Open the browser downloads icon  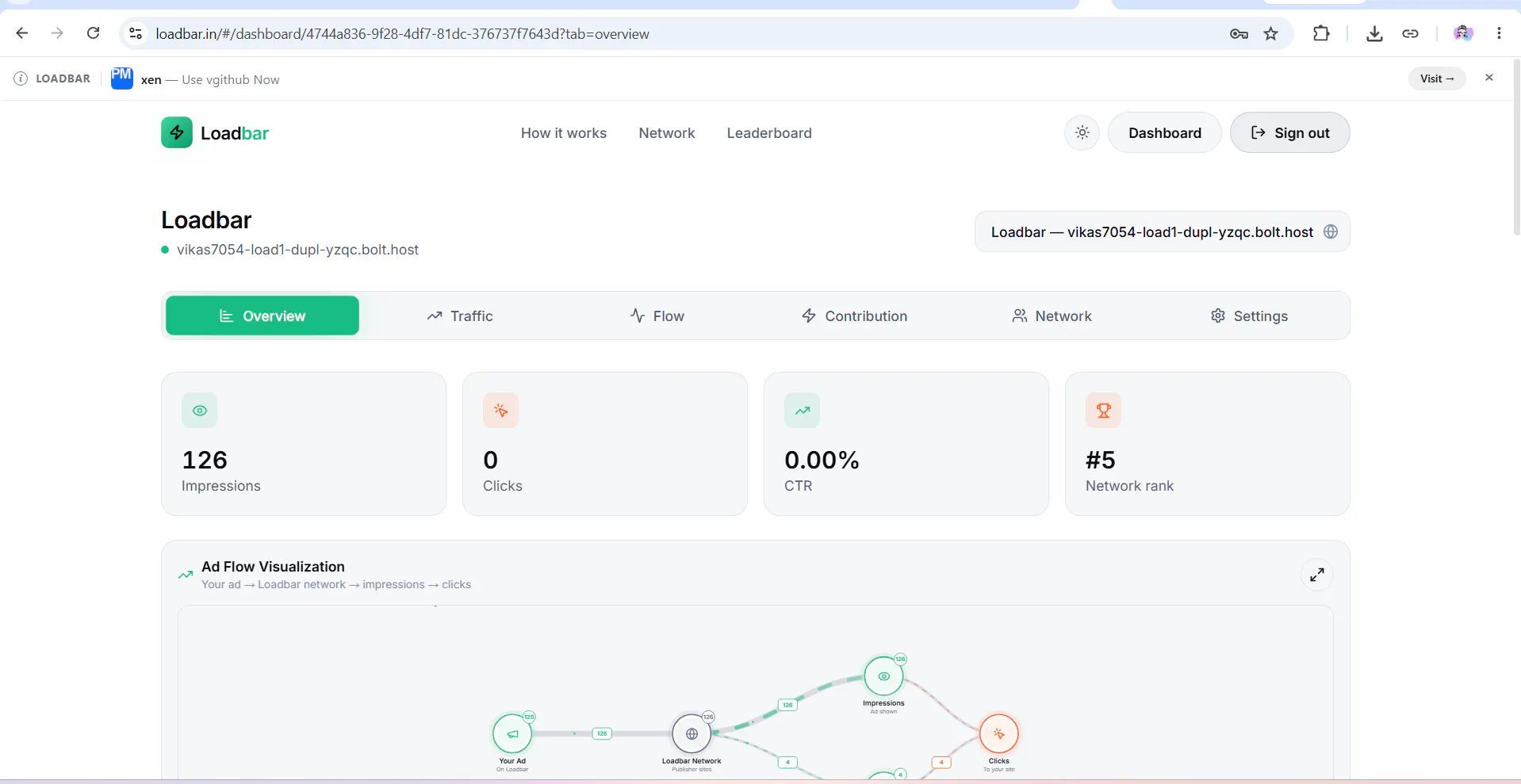click(x=1374, y=33)
